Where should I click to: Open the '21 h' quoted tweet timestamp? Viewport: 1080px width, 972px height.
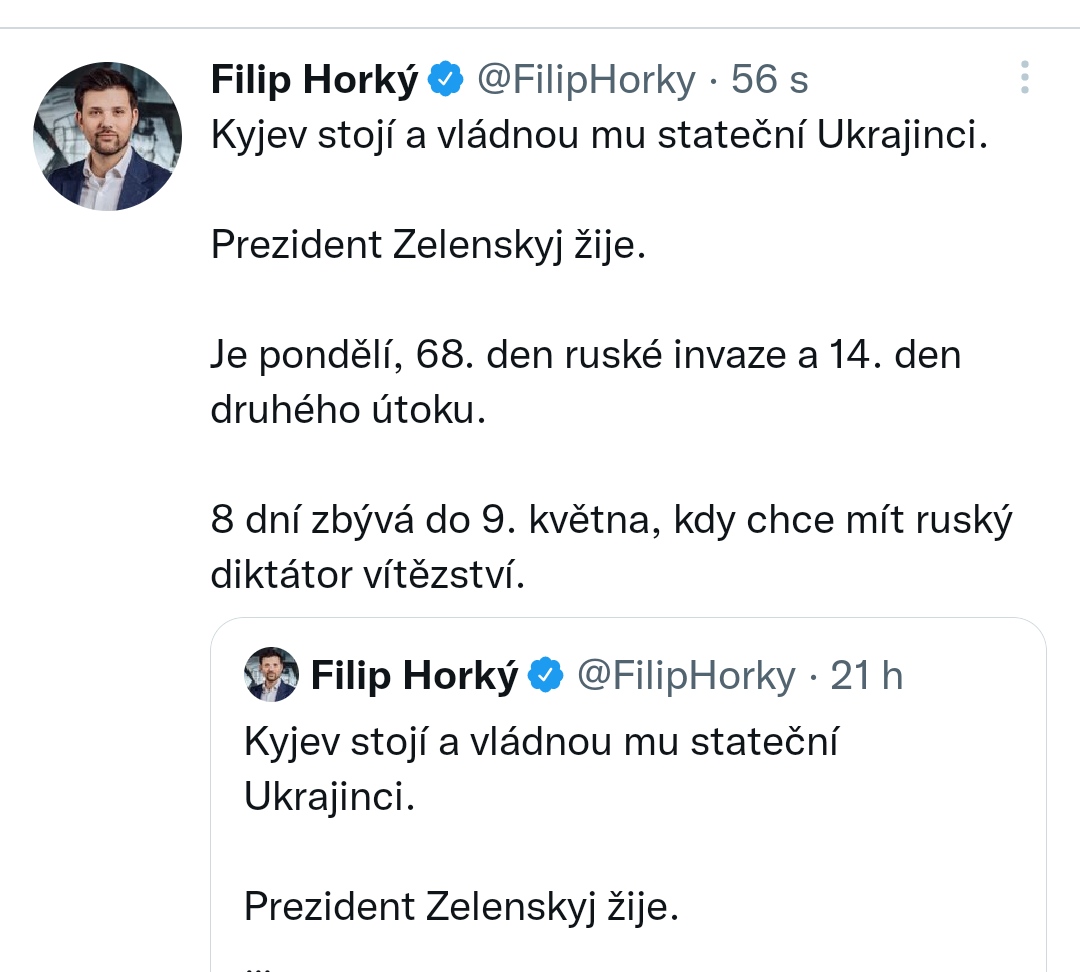pyautogui.click(x=867, y=676)
